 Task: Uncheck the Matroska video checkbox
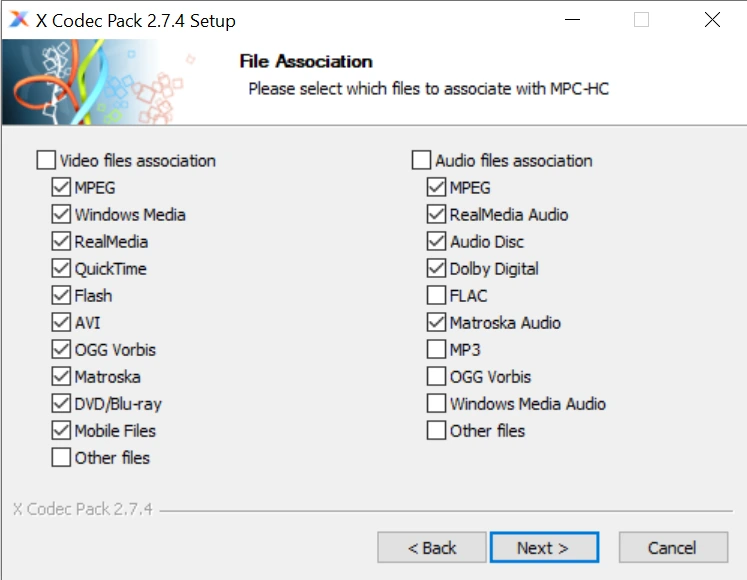[x=61, y=377]
